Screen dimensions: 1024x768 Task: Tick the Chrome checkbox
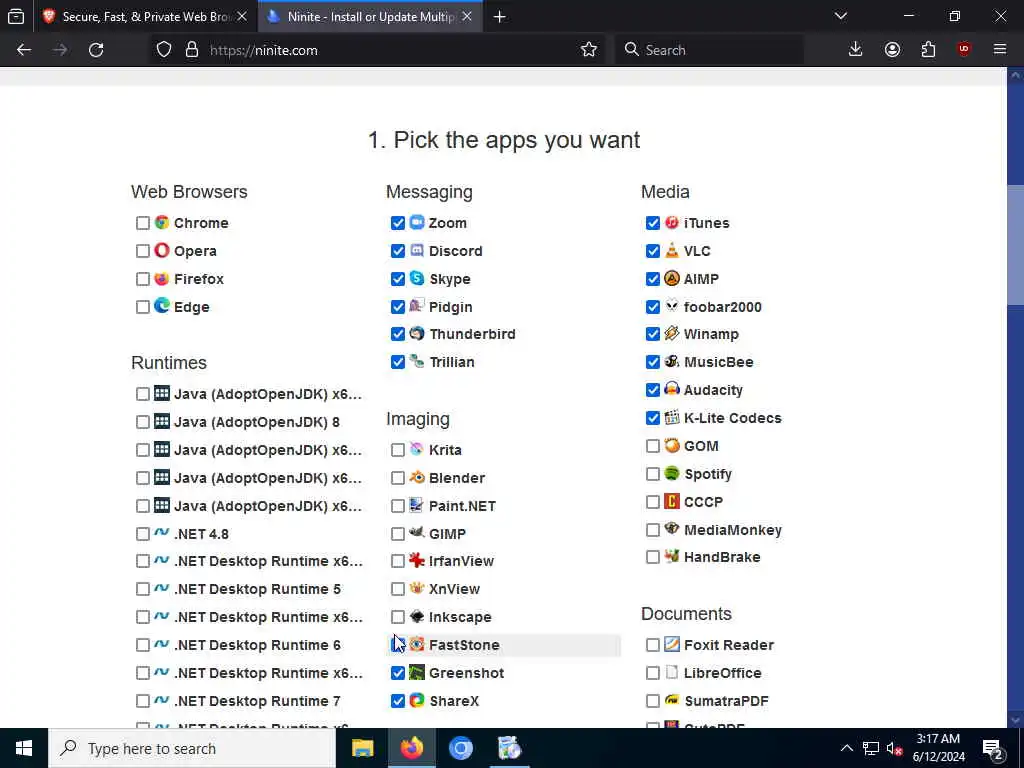tap(143, 223)
